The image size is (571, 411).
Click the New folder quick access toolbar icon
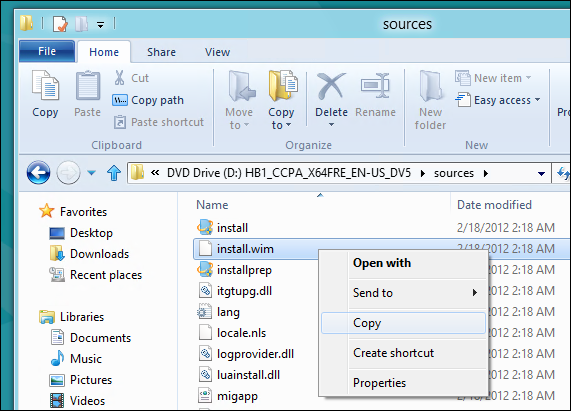pyautogui.click(x=82, y=24)
